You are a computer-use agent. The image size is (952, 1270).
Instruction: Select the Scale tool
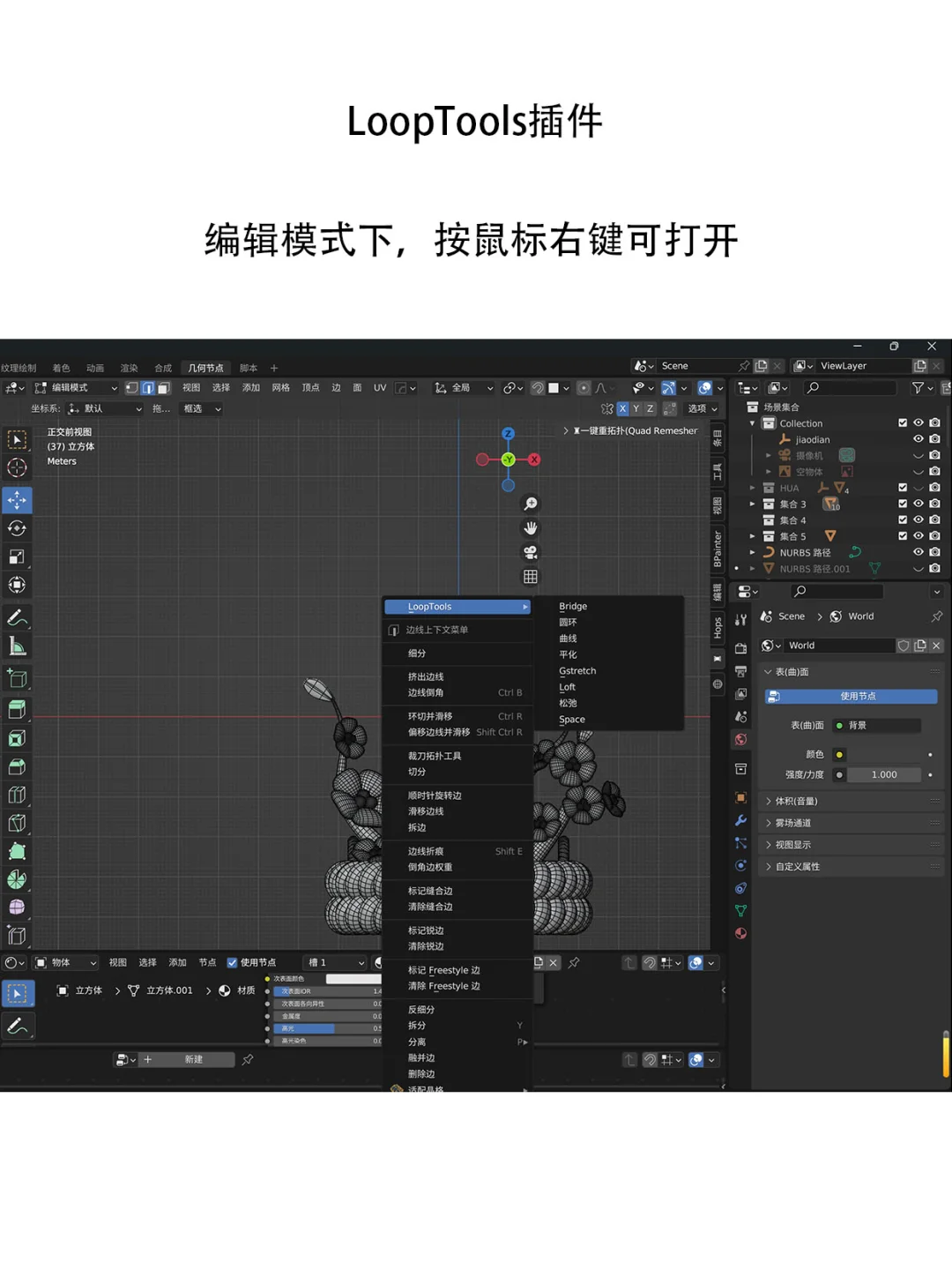pos(16,557)
